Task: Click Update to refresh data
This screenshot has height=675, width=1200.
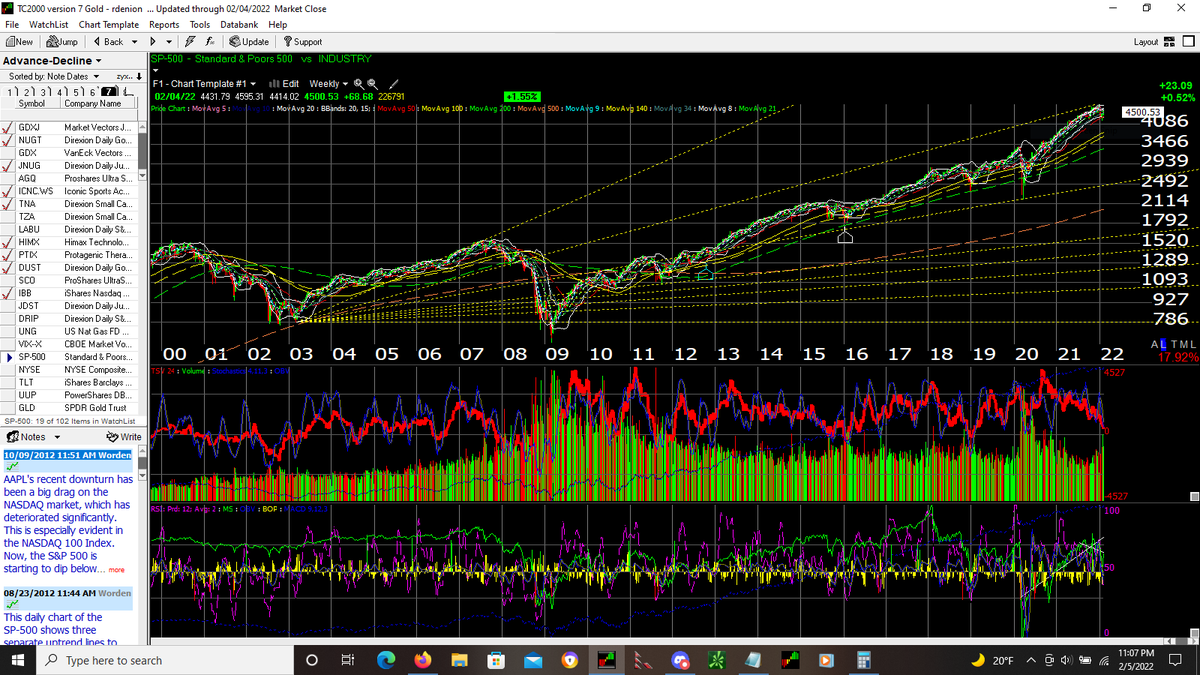Action: pyautogui.click(x=249, y=42)
